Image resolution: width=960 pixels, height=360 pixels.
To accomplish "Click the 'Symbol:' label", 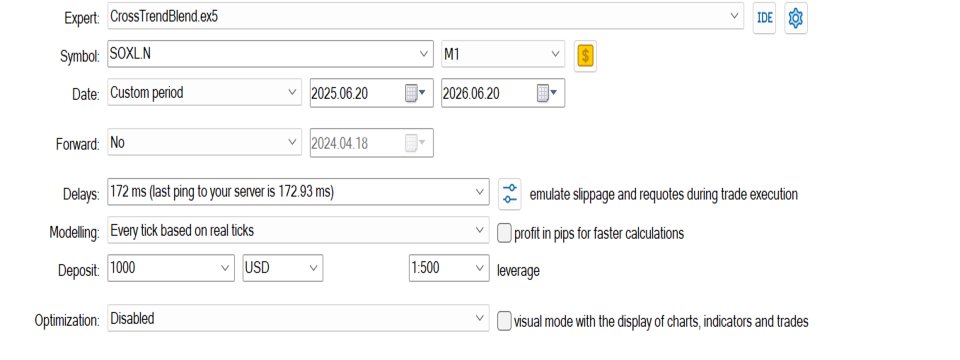I will point(80,56).
